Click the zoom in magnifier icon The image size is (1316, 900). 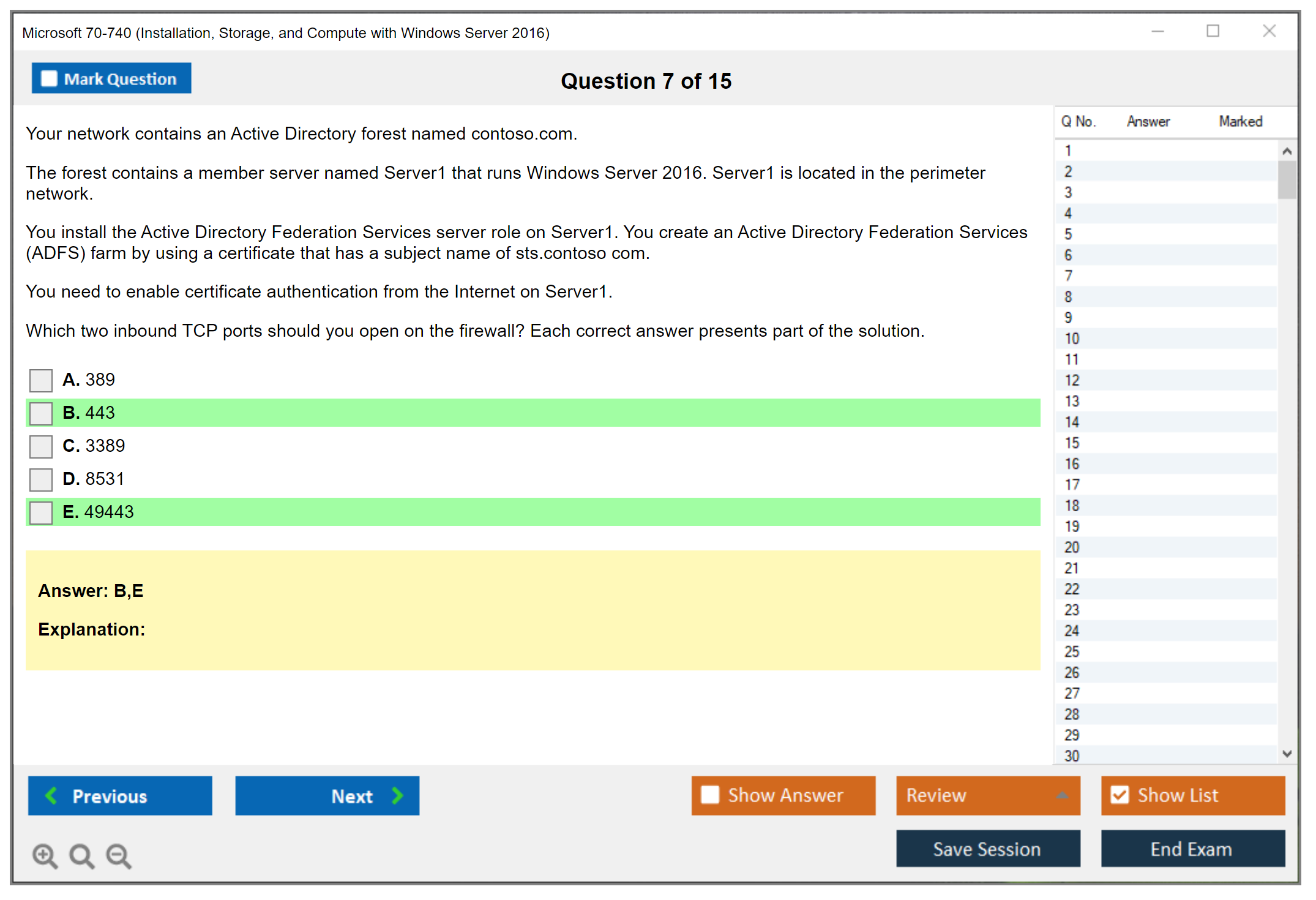[x=44, y=855]
